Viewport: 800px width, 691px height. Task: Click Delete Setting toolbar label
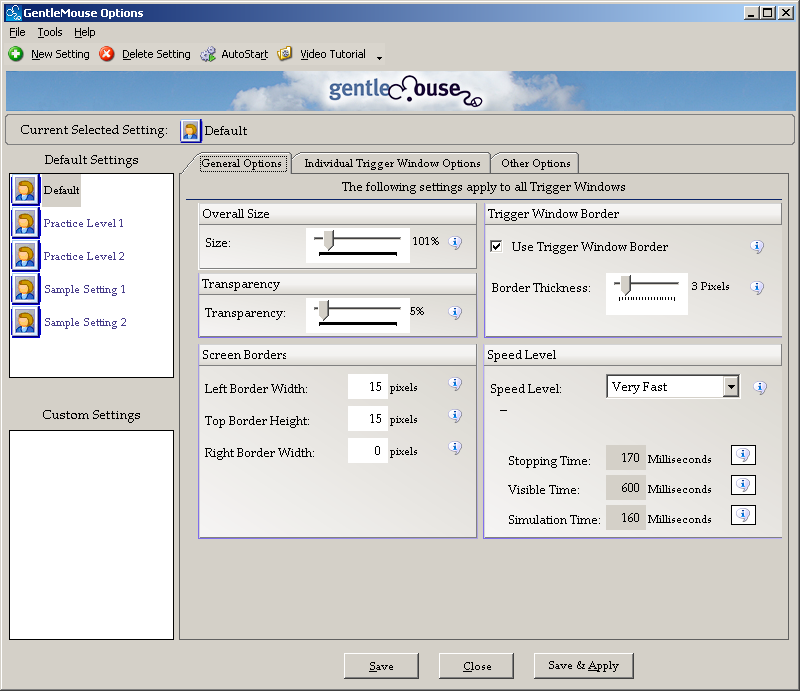(156, 54)
